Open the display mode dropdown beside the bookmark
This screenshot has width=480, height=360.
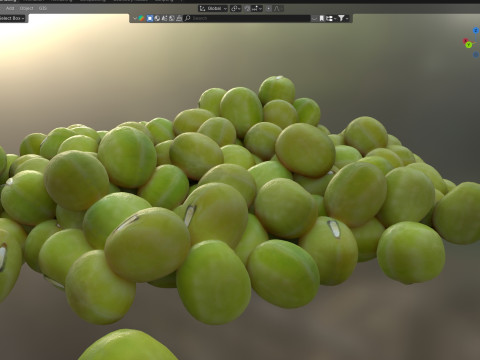(331, 18)
